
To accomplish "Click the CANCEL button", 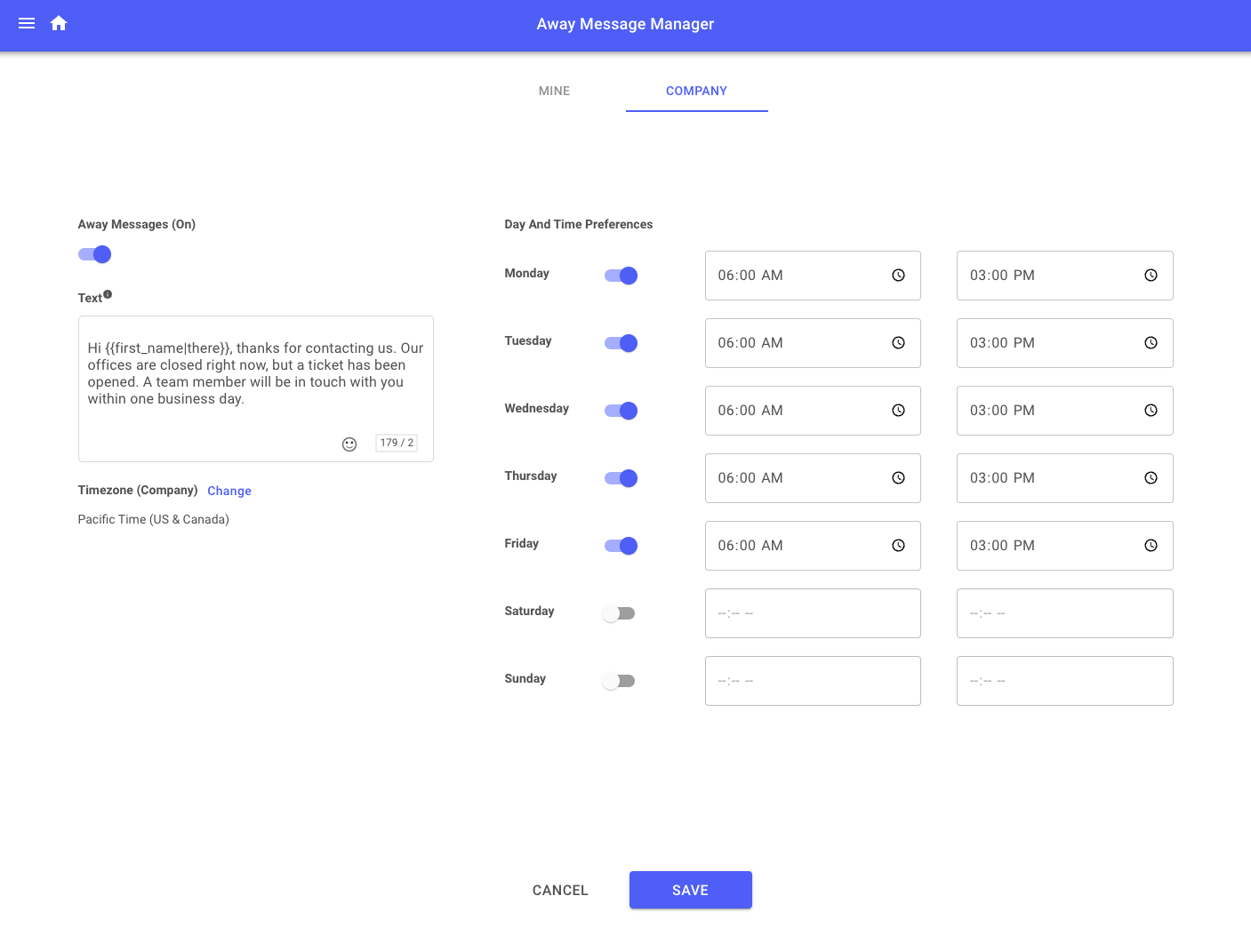I will coord(560,890).
